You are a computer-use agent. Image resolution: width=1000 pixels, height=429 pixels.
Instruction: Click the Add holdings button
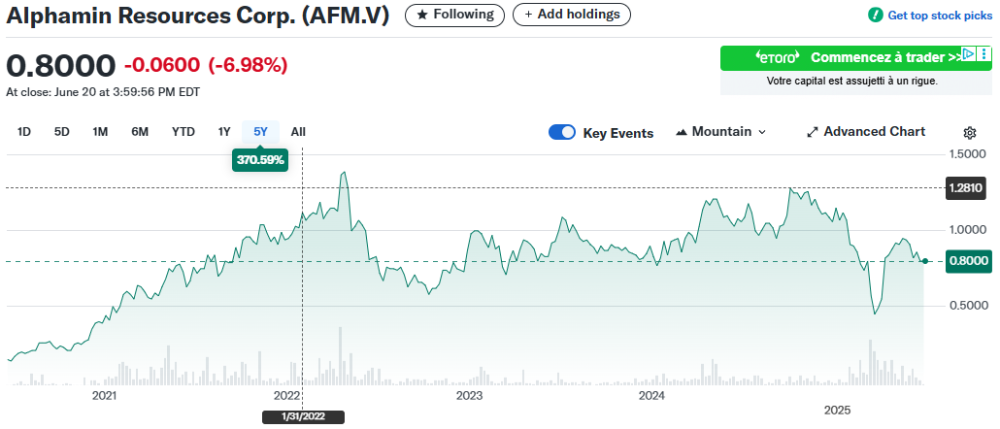point(572,15)
